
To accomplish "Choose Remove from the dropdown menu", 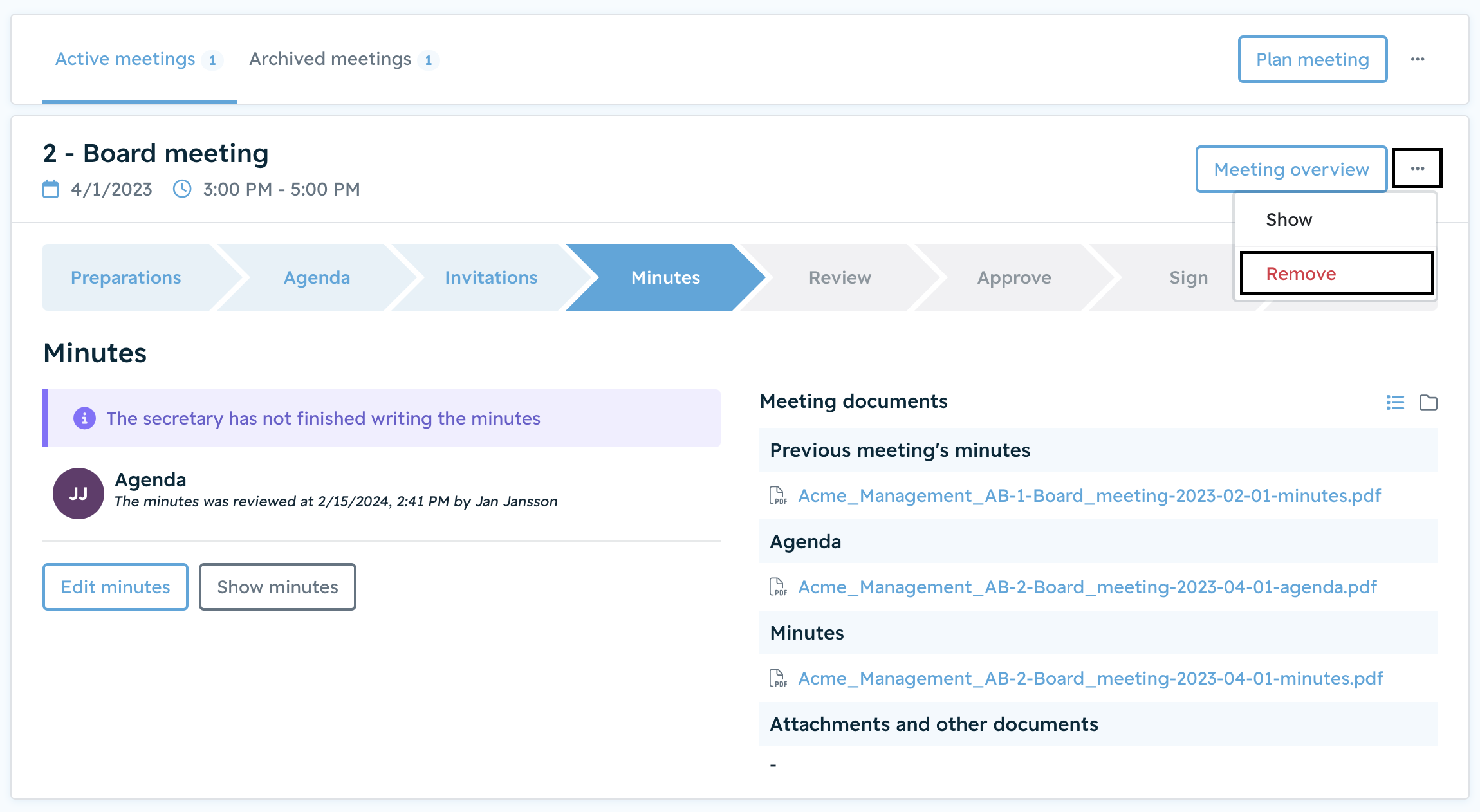I will (x=1336, y=273).
